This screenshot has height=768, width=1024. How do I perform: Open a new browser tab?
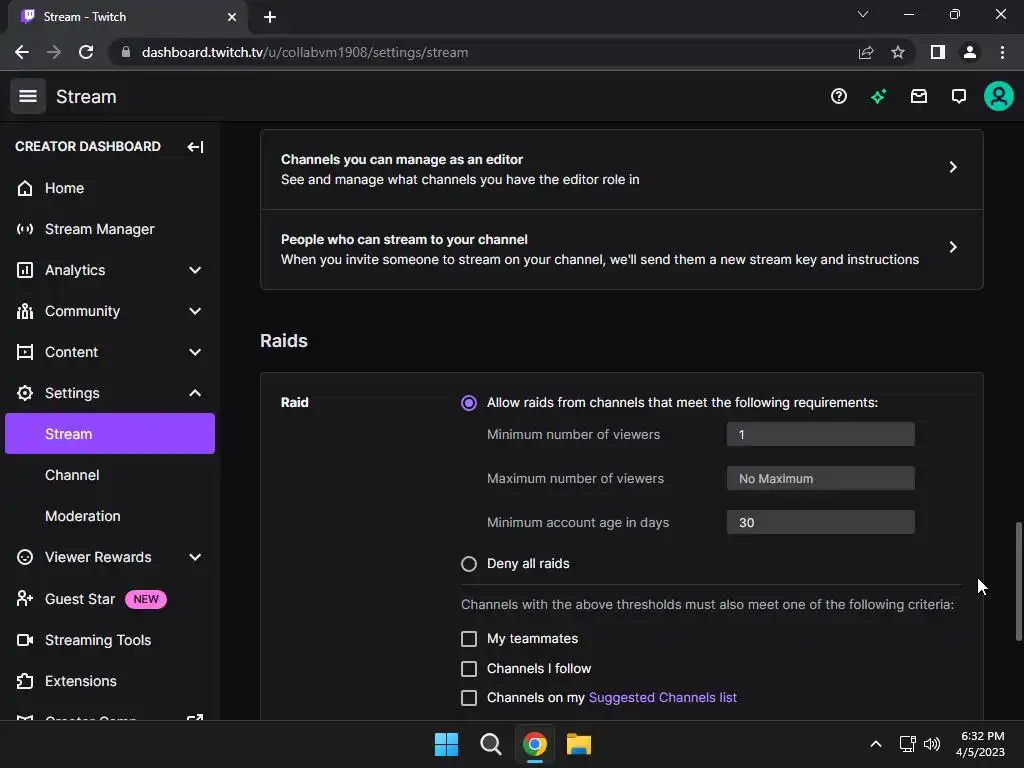[270, 17]
